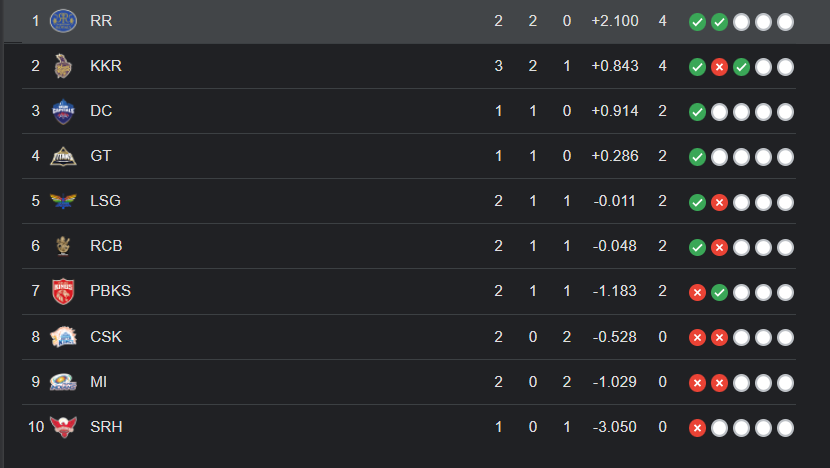
Task: Select the SRH team name
Action: [x=106, y=427]
